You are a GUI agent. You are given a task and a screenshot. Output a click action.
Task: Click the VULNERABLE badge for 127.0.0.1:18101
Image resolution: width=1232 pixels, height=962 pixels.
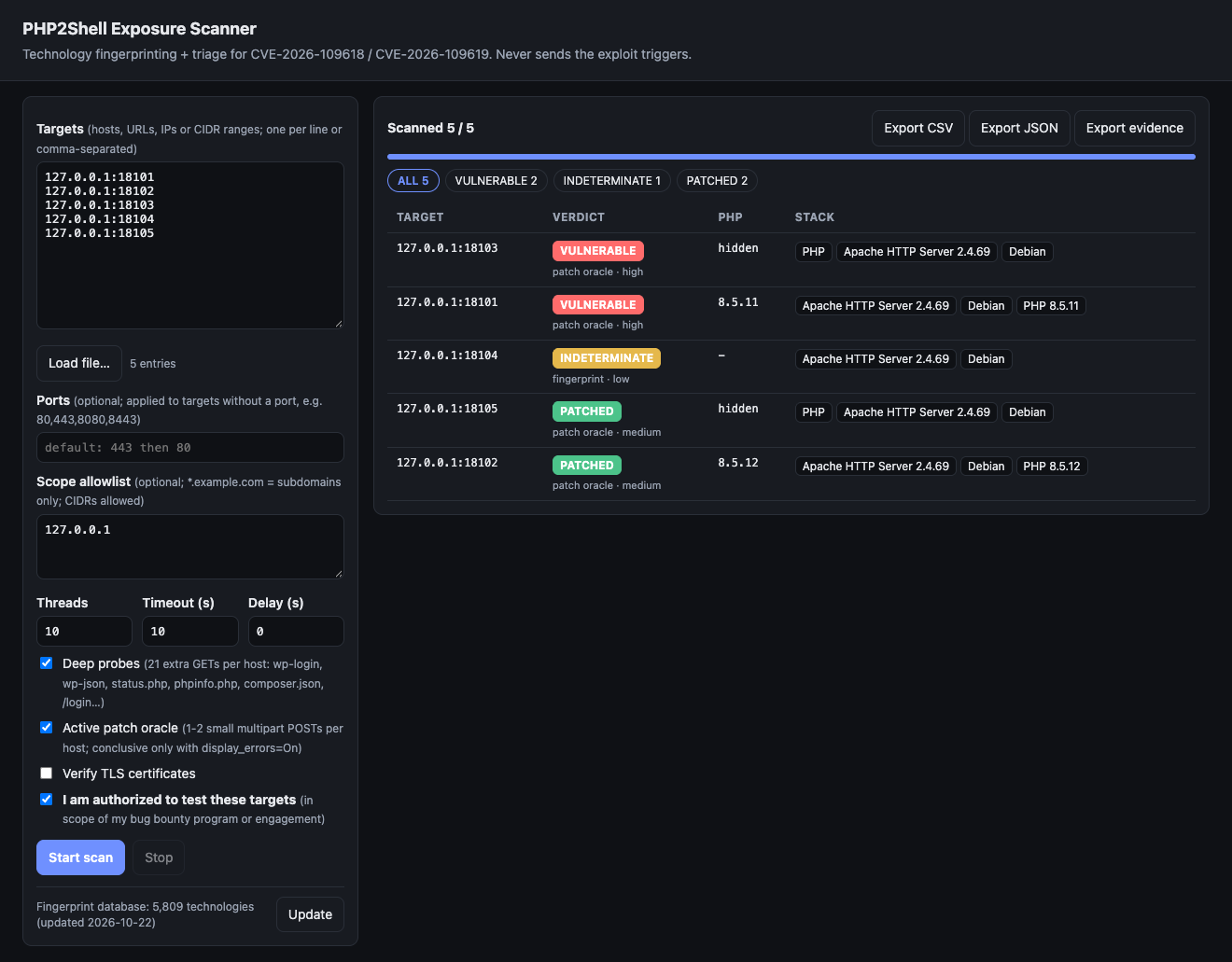(x=598, y=305)
